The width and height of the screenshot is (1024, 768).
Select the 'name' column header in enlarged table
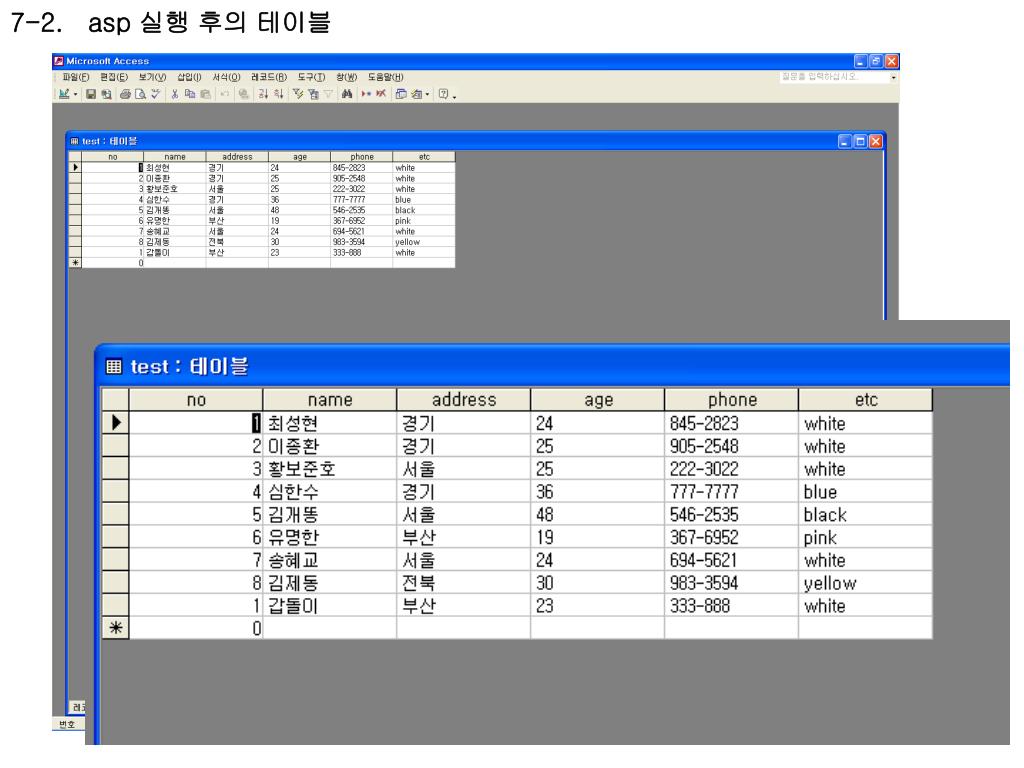tap(330, 400)
